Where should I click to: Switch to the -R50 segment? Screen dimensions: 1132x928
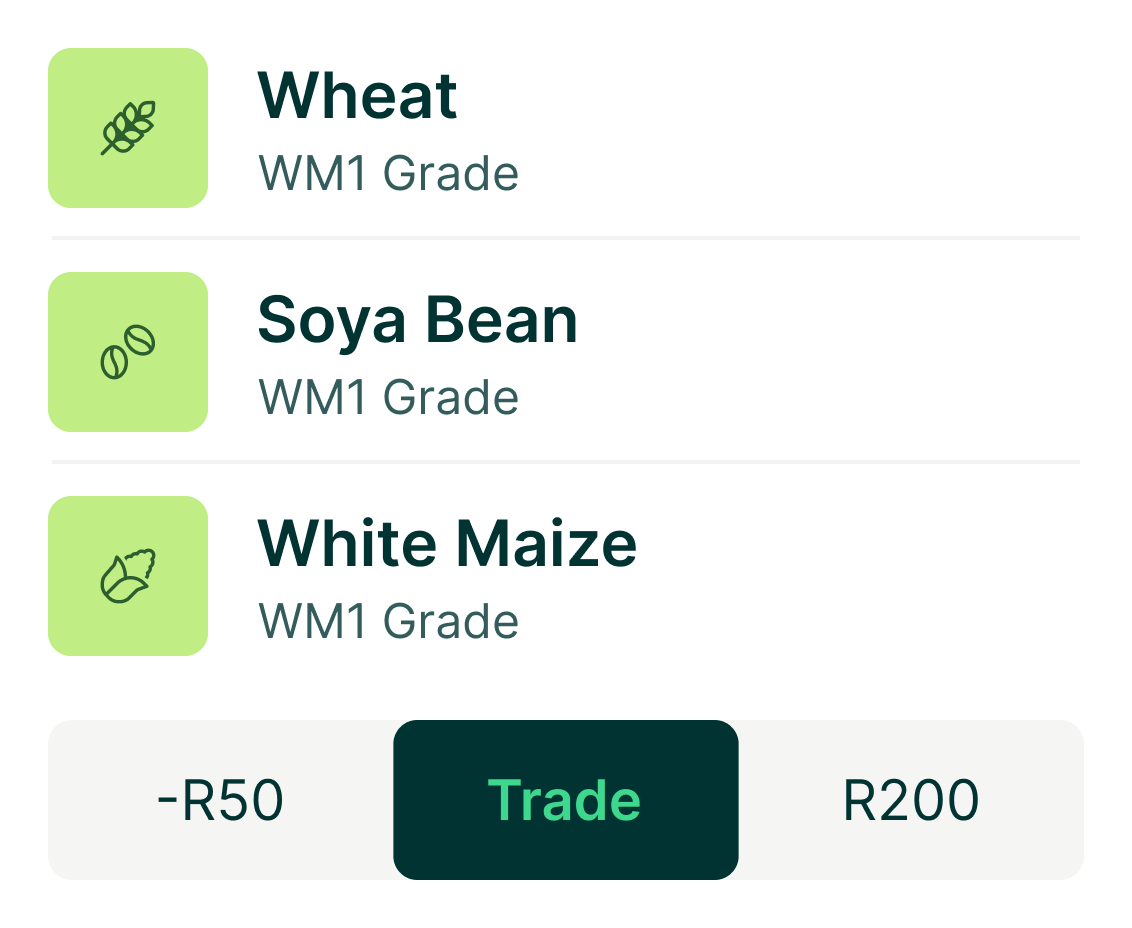pos(221,800)
